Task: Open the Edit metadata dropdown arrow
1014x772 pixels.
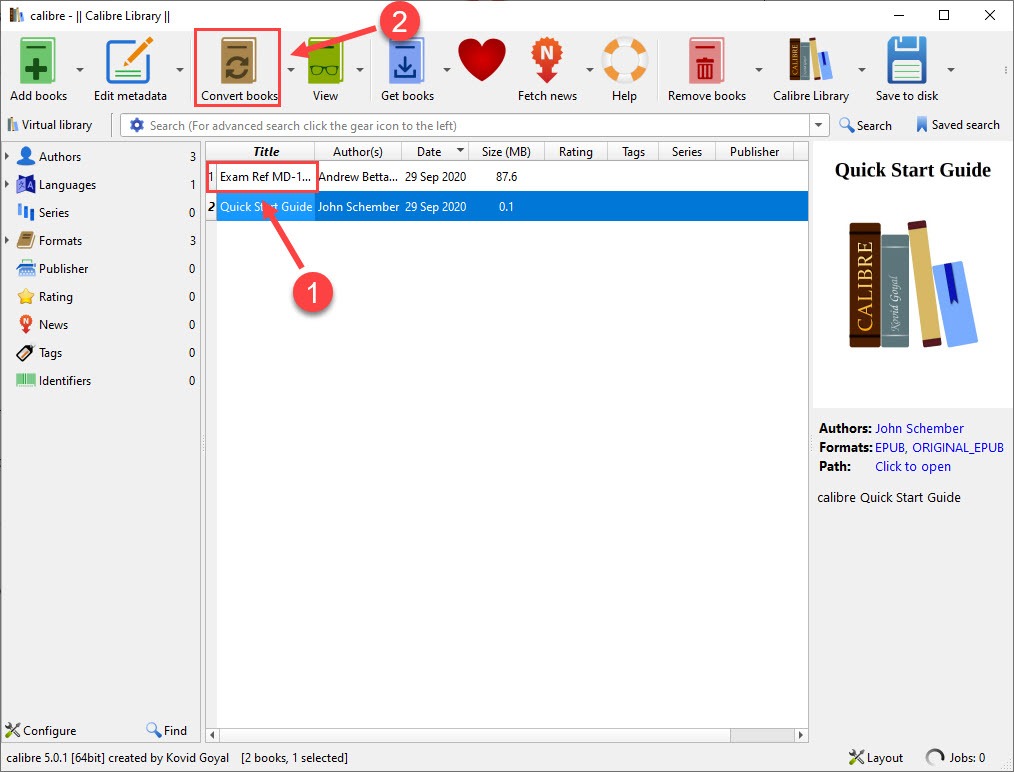Action: tap(179, 69)
